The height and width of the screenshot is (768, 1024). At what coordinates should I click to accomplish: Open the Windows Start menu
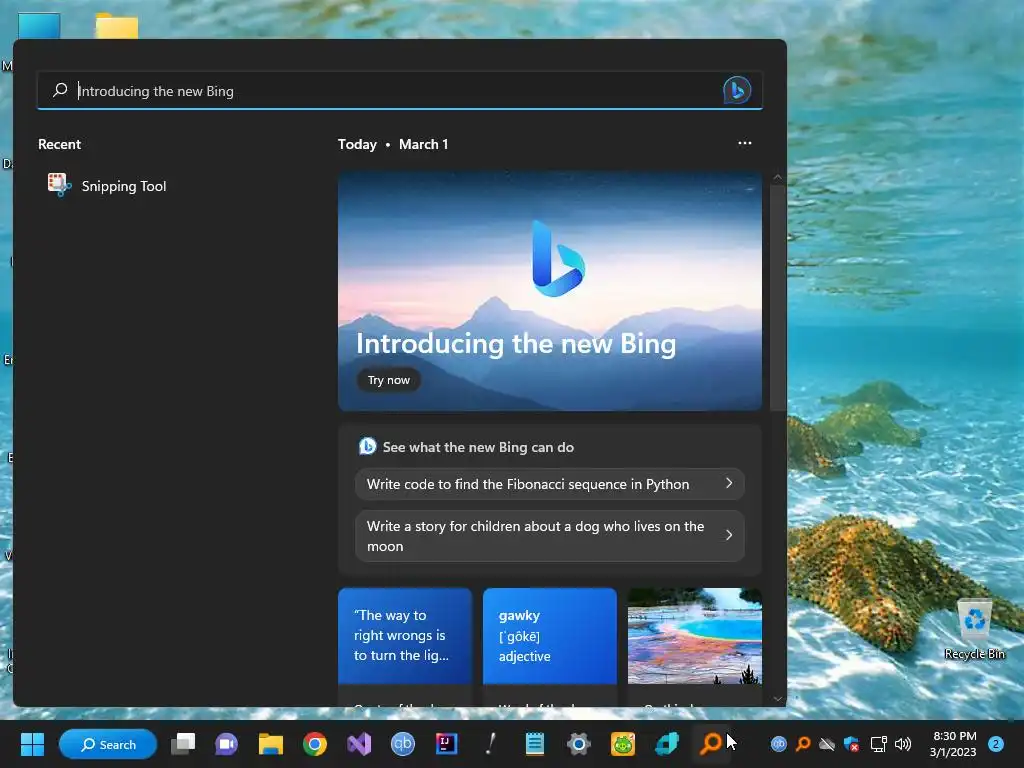[32, 744]
